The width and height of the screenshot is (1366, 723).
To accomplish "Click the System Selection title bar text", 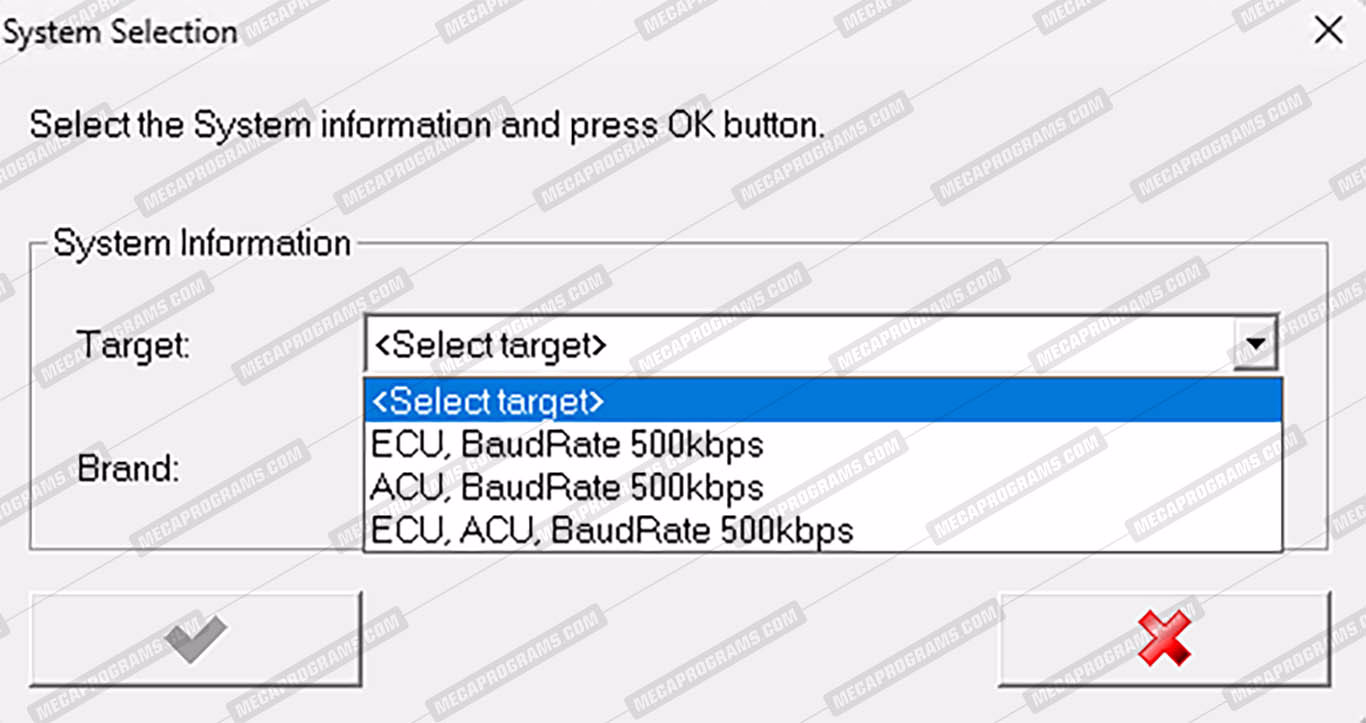I will (x=120, y=32).
